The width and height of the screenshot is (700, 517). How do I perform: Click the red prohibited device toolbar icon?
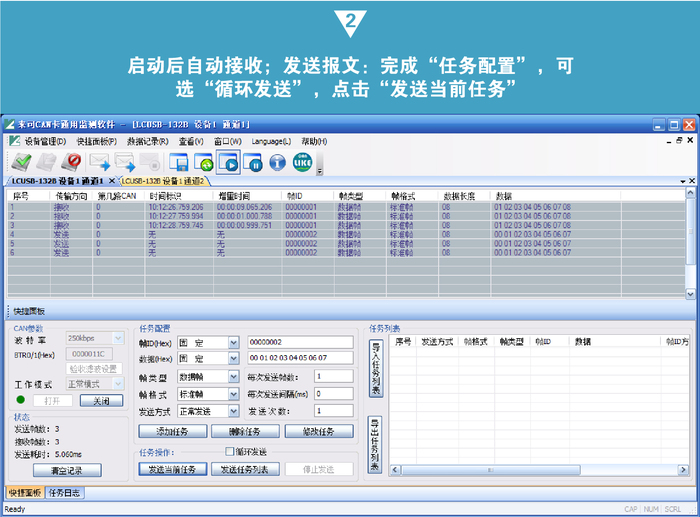pos(71,162)
